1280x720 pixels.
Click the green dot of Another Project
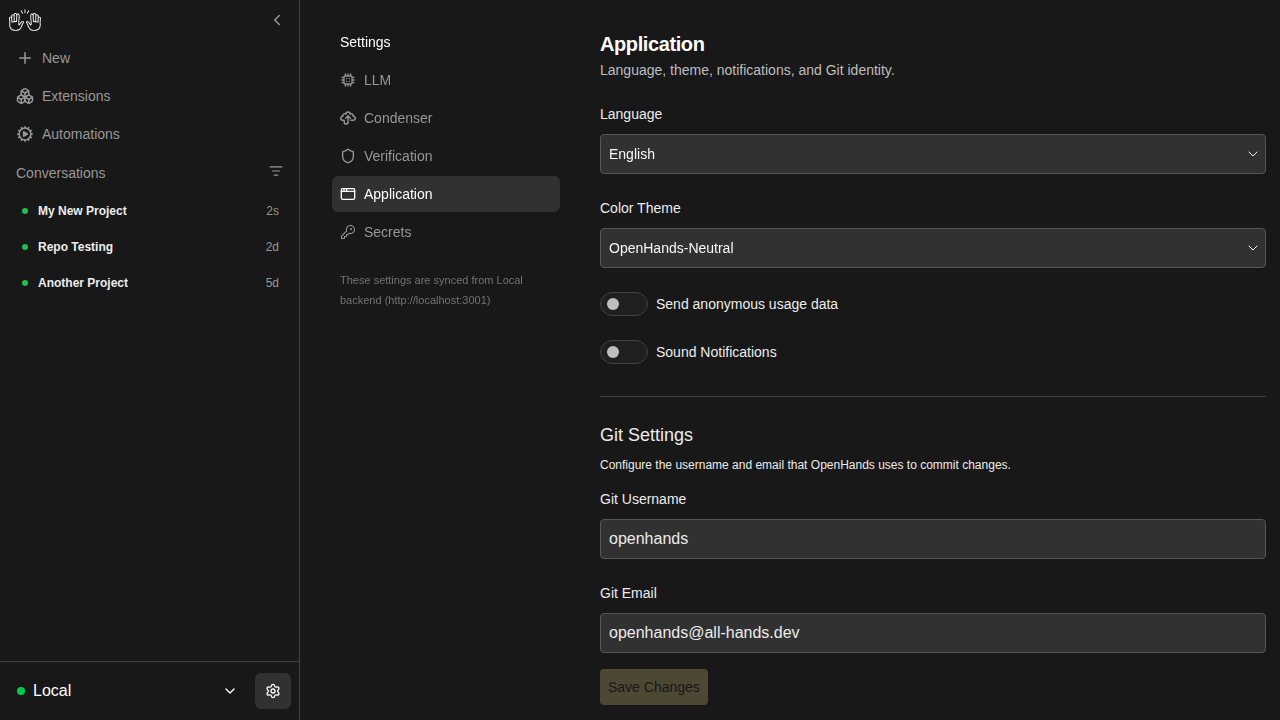25,283
